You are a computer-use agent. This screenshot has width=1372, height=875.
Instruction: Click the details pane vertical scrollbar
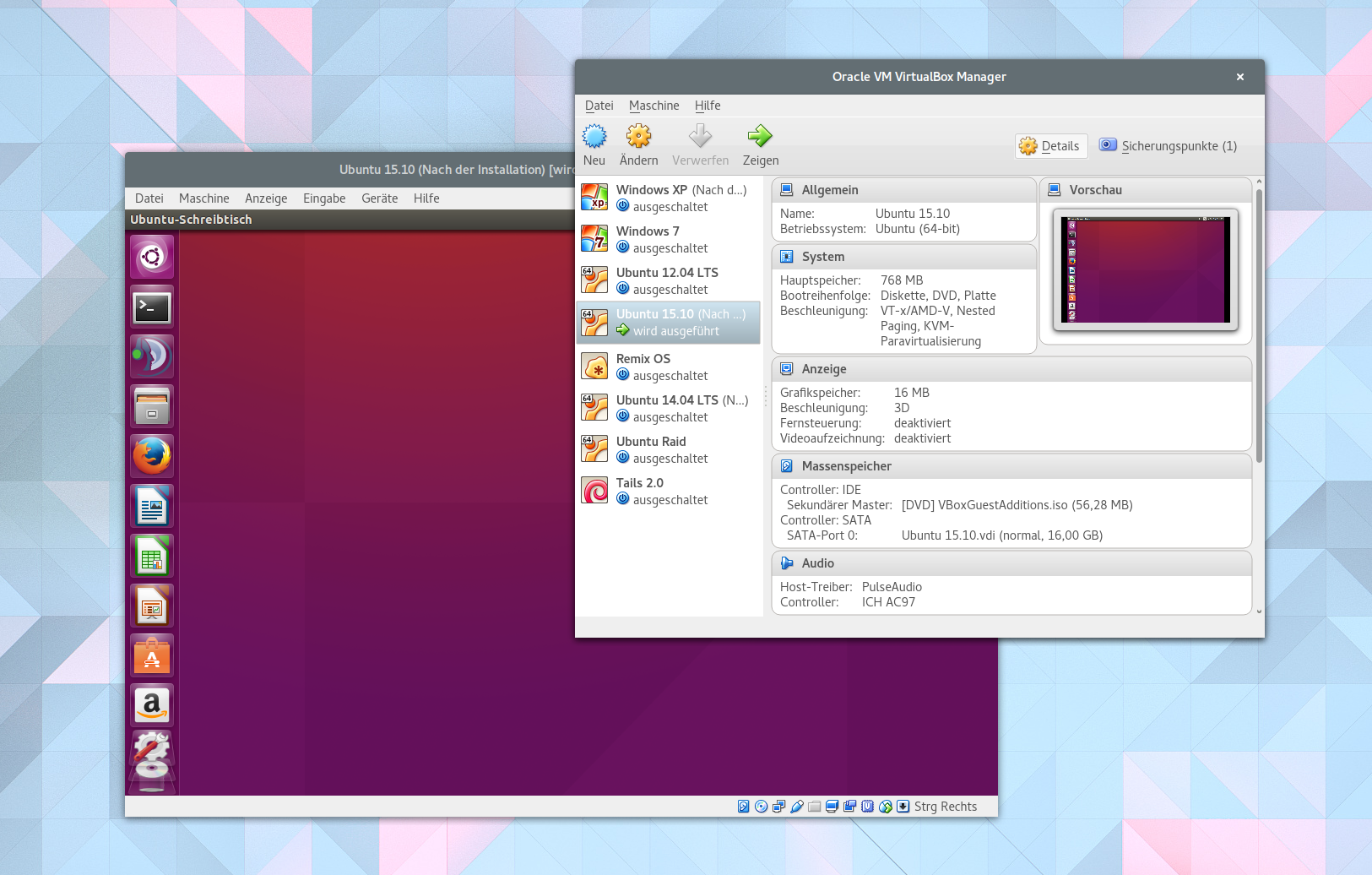1259,325
